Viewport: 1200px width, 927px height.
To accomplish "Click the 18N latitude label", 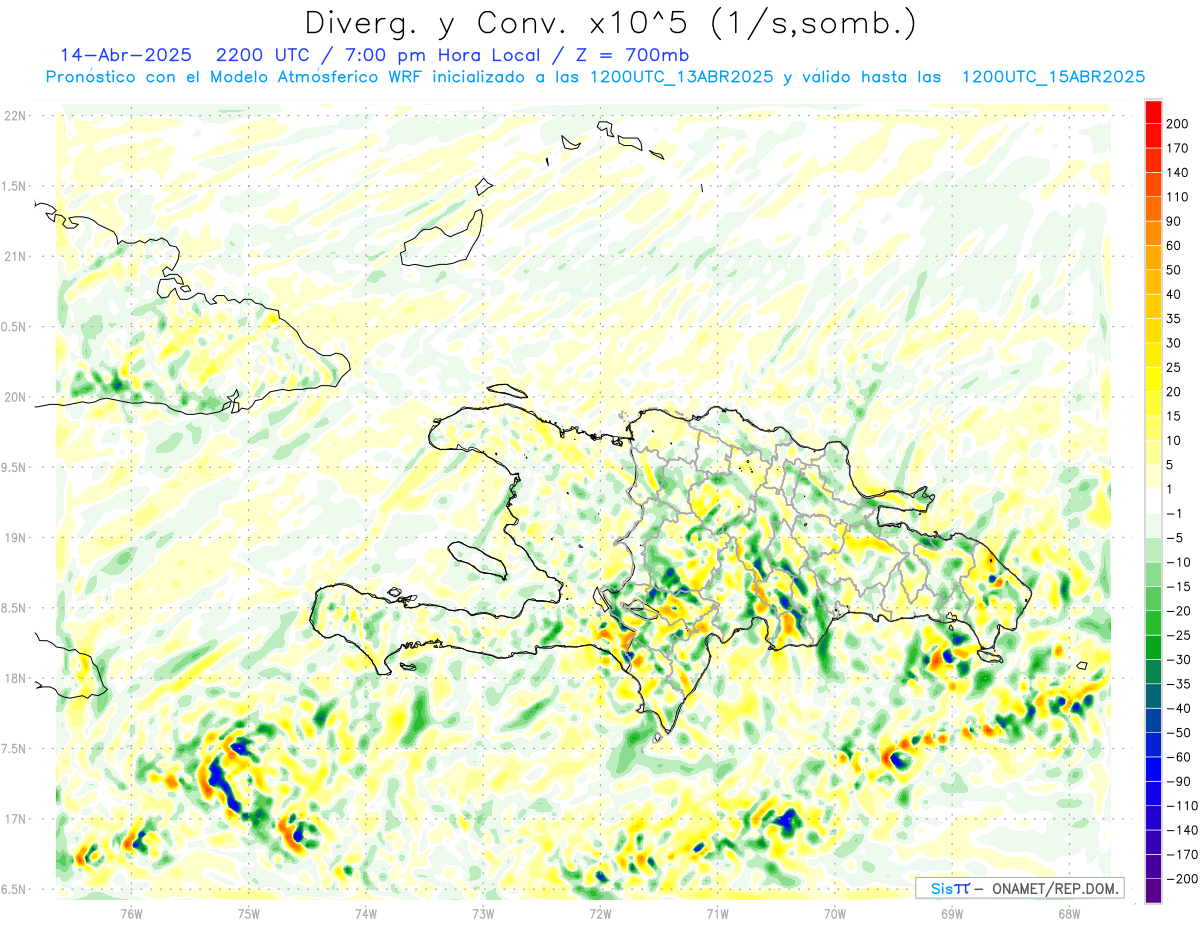I will click(x=15, y=678).
